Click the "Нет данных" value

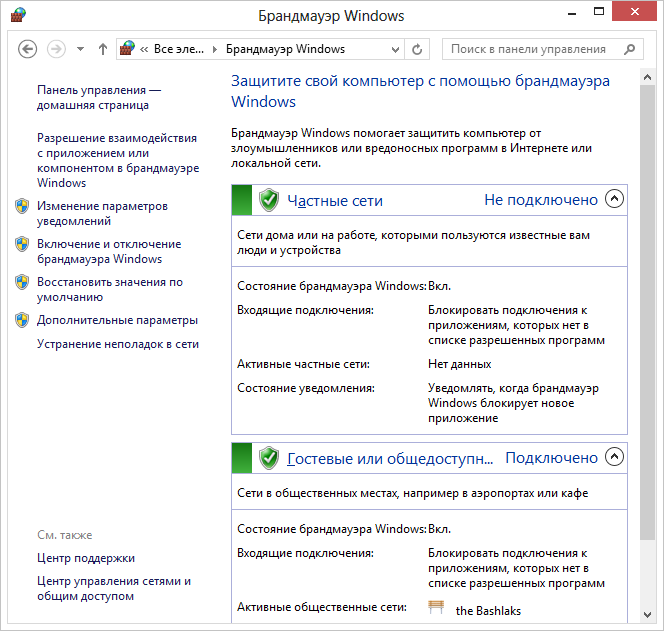coord(459,364)
